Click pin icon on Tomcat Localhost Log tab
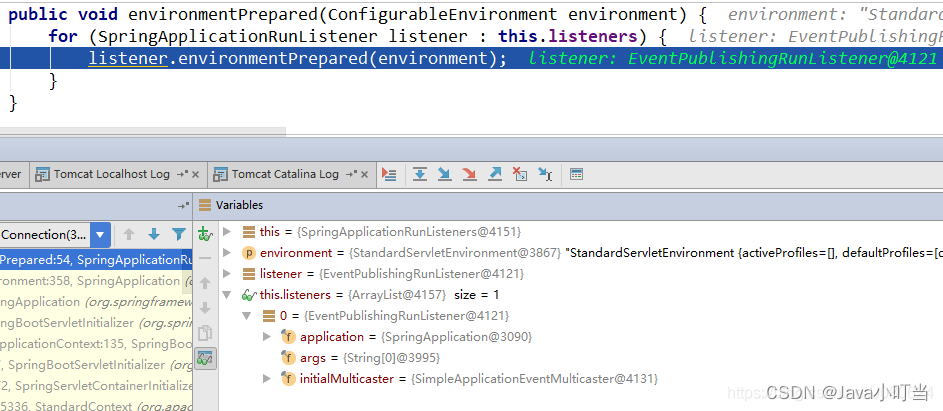Screen dimensions: 943x411 (183, 175)
